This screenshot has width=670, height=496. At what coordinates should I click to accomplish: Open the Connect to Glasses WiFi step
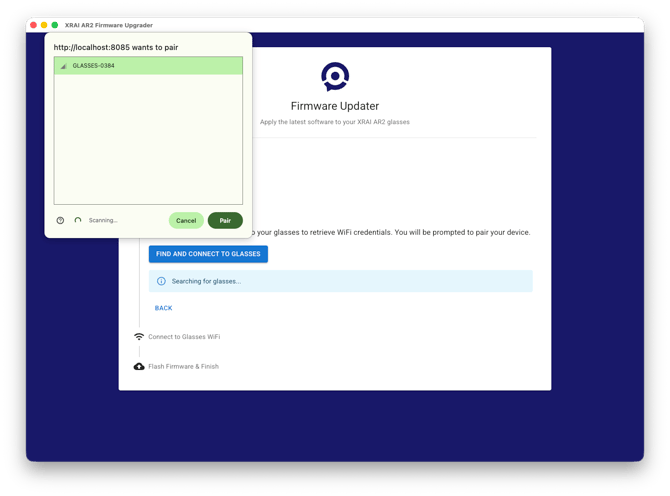[x=184, y=337]
